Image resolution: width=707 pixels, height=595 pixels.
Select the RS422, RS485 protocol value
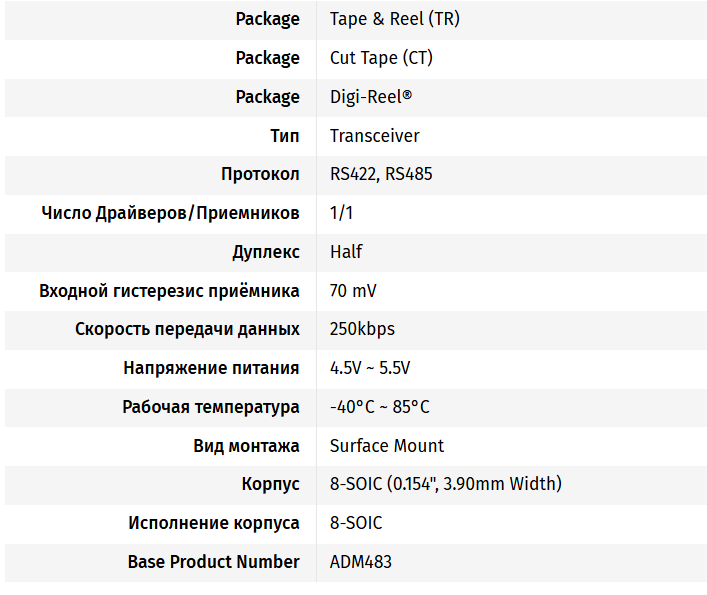[x=381, y=174]
